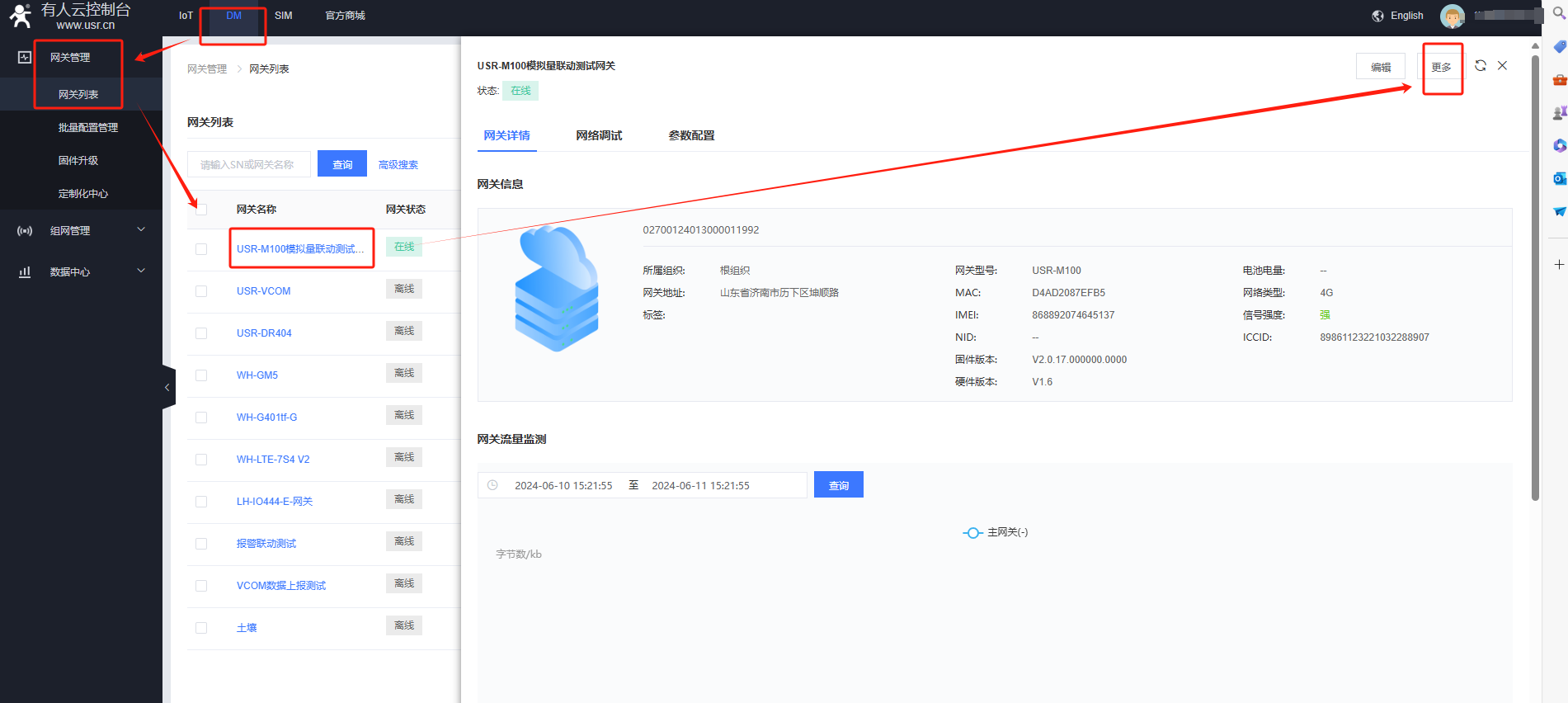The width and height of the screenshot is (1568, 703).
Task: Toggle the select-all gateways checkbox
Action: [x=201, y=210]
